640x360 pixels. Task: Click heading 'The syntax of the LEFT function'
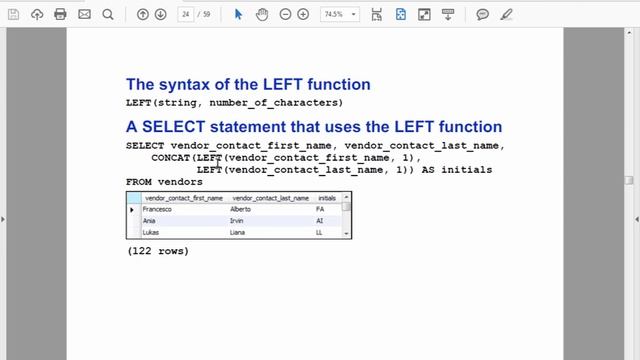248,84
